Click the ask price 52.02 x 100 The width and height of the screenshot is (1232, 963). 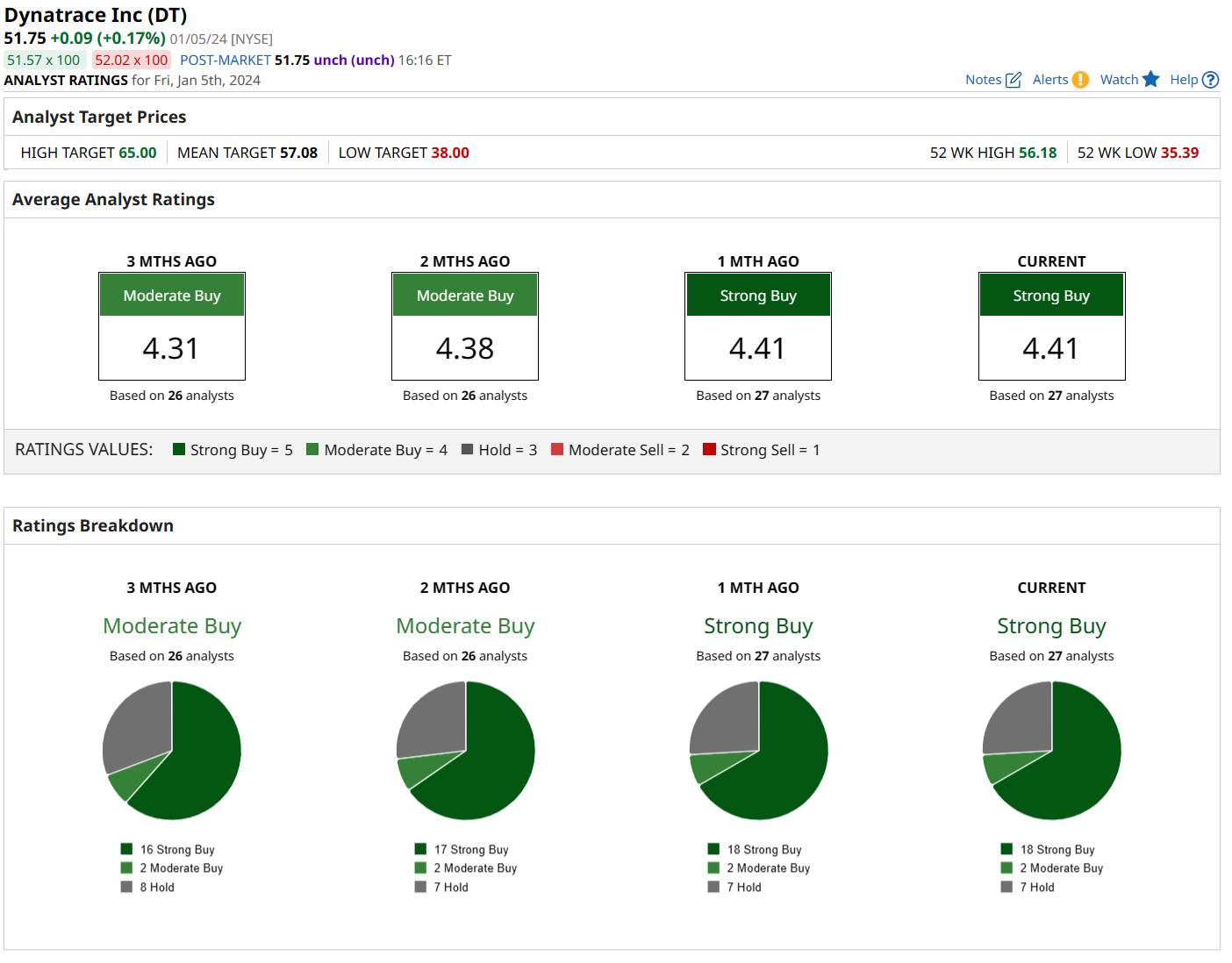point(132,60)
